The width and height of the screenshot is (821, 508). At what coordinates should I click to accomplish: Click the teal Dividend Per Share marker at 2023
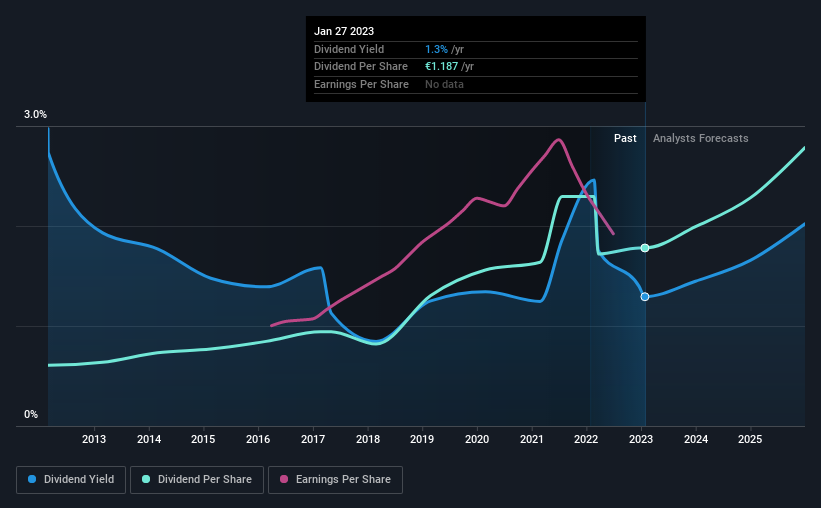coord(645,248)
